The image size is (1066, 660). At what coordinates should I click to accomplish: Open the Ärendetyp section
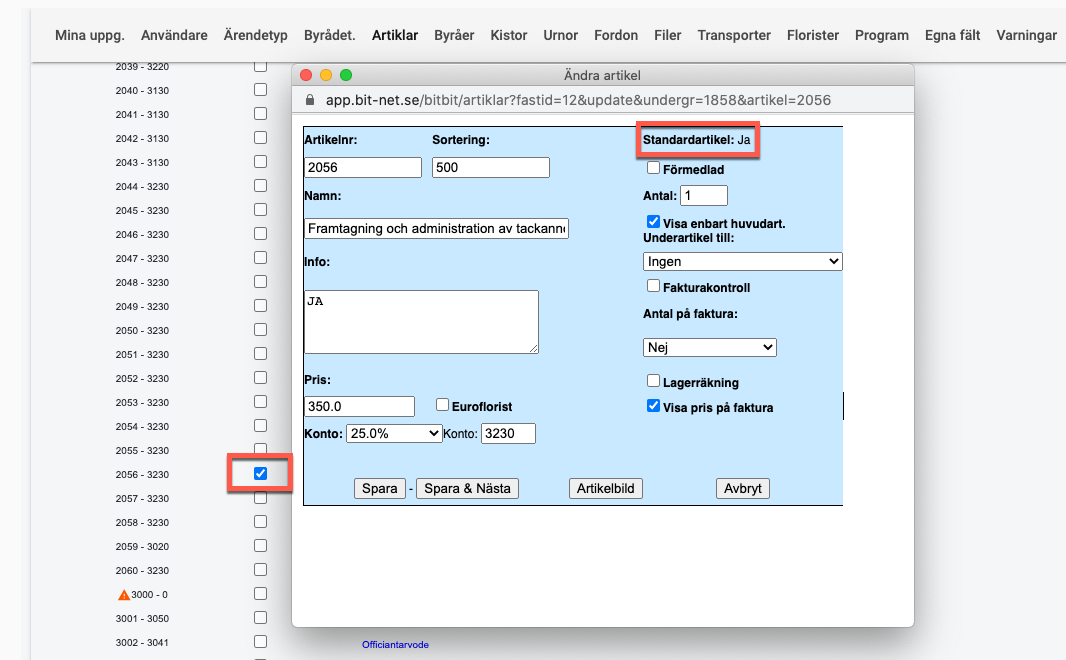pos(256,35)
